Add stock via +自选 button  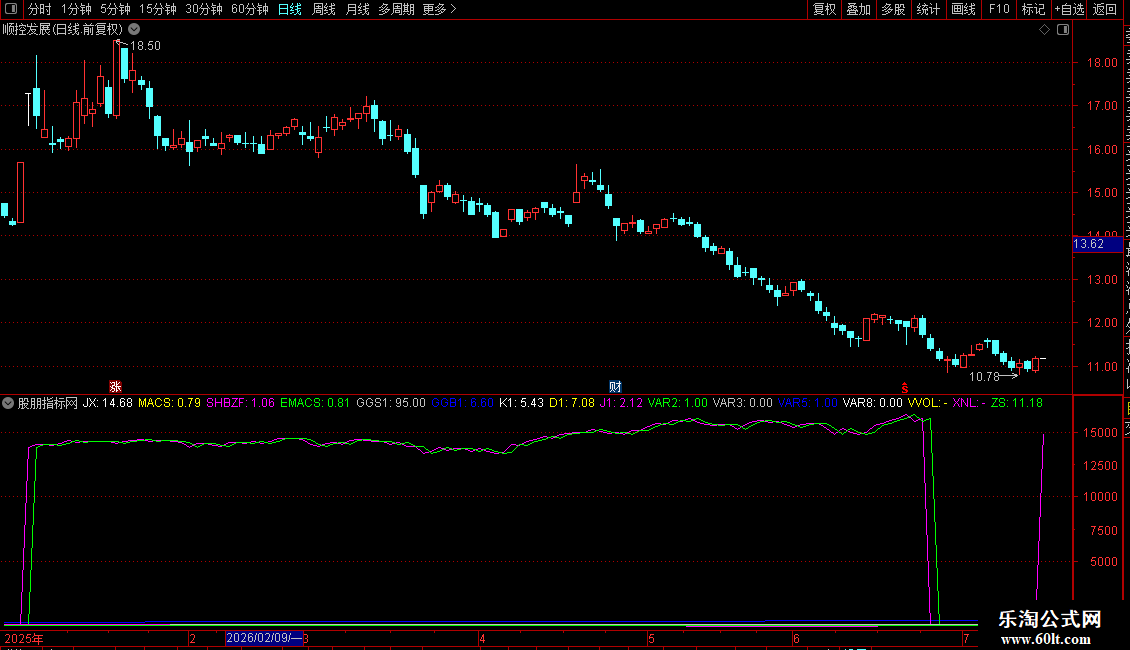1069,9
